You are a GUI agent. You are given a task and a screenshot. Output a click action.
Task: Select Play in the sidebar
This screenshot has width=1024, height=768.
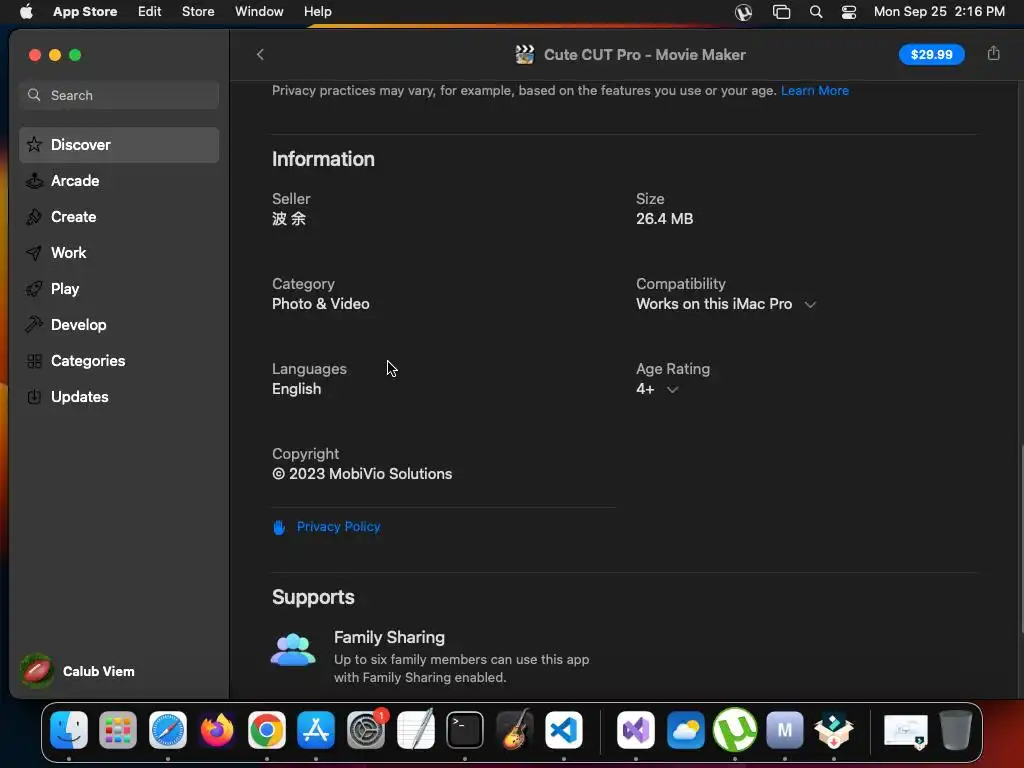(x=119, y=289)
